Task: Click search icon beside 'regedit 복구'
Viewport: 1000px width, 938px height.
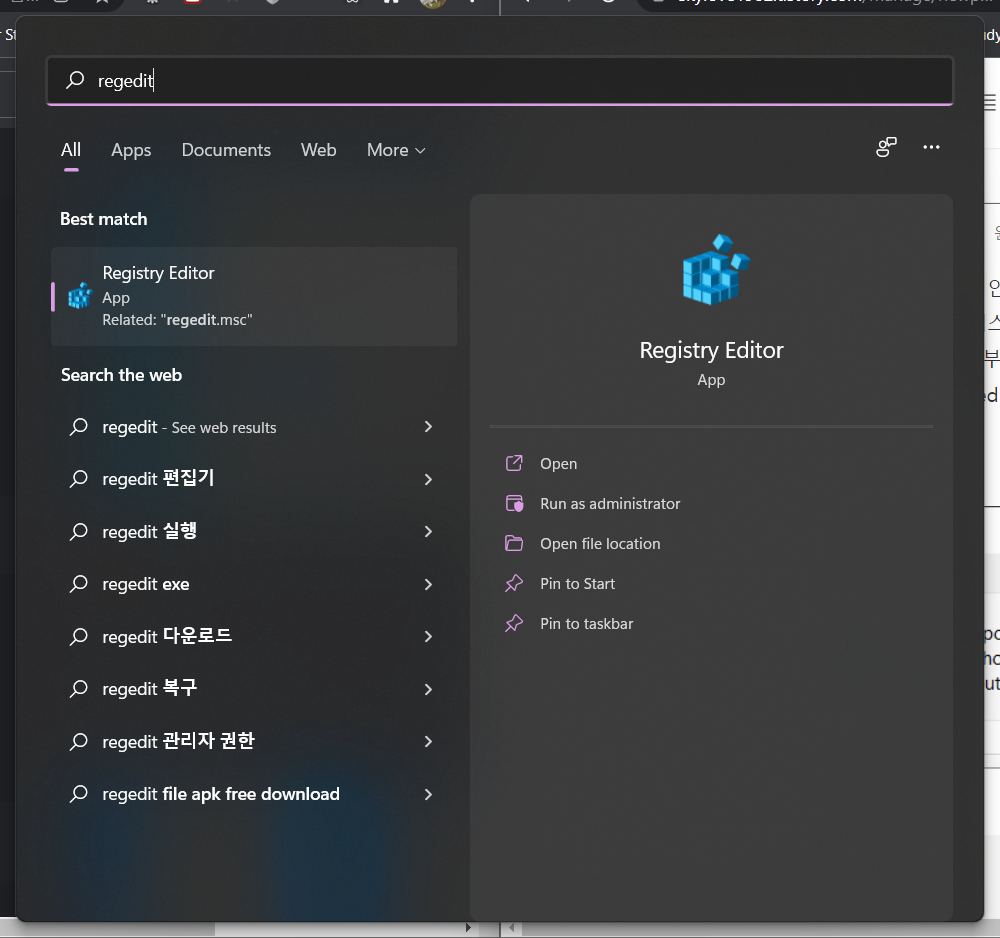Action: point(78,688)
